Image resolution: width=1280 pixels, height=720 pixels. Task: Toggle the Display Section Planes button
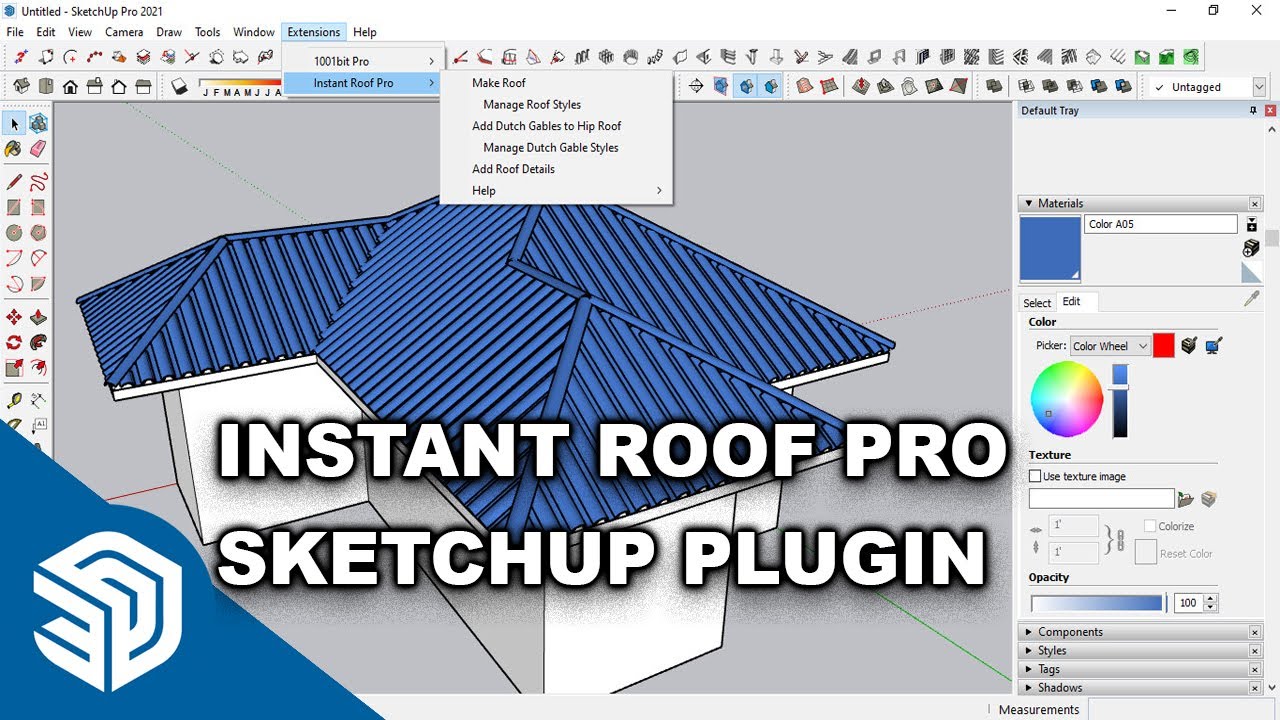tap(721, 86)
